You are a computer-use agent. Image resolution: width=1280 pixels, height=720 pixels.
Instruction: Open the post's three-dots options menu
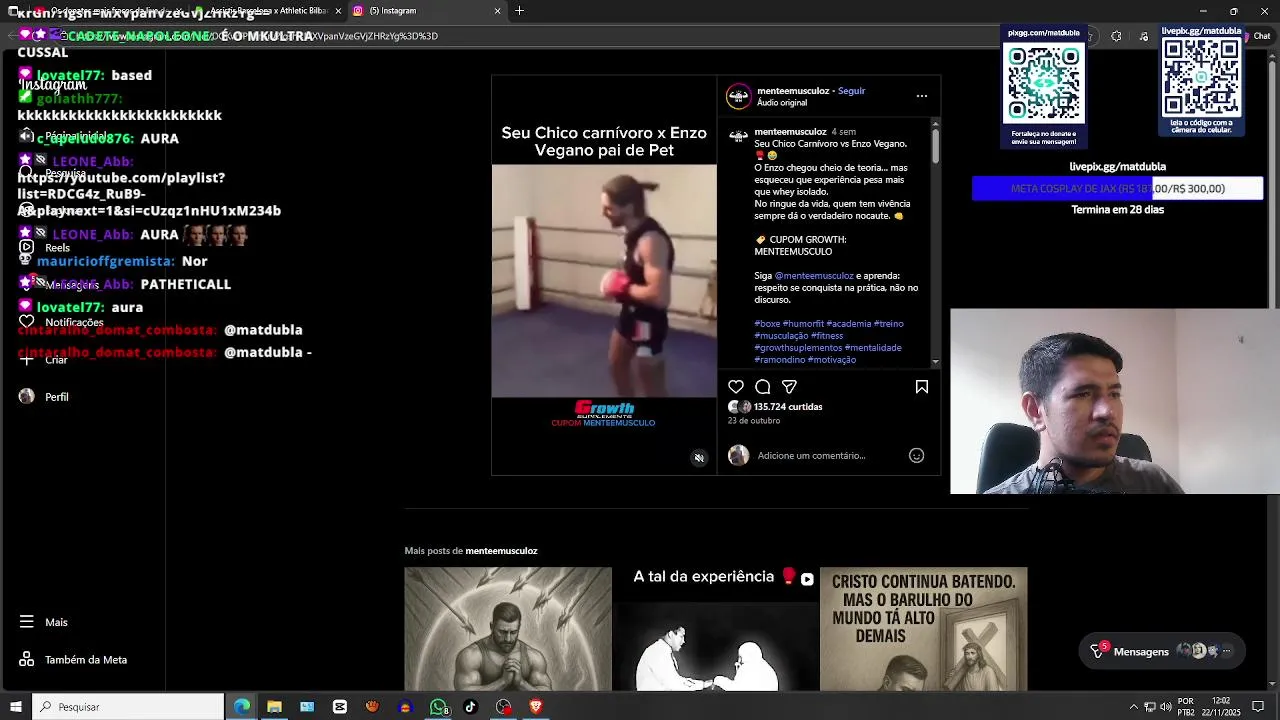click(x=922, y=96)
